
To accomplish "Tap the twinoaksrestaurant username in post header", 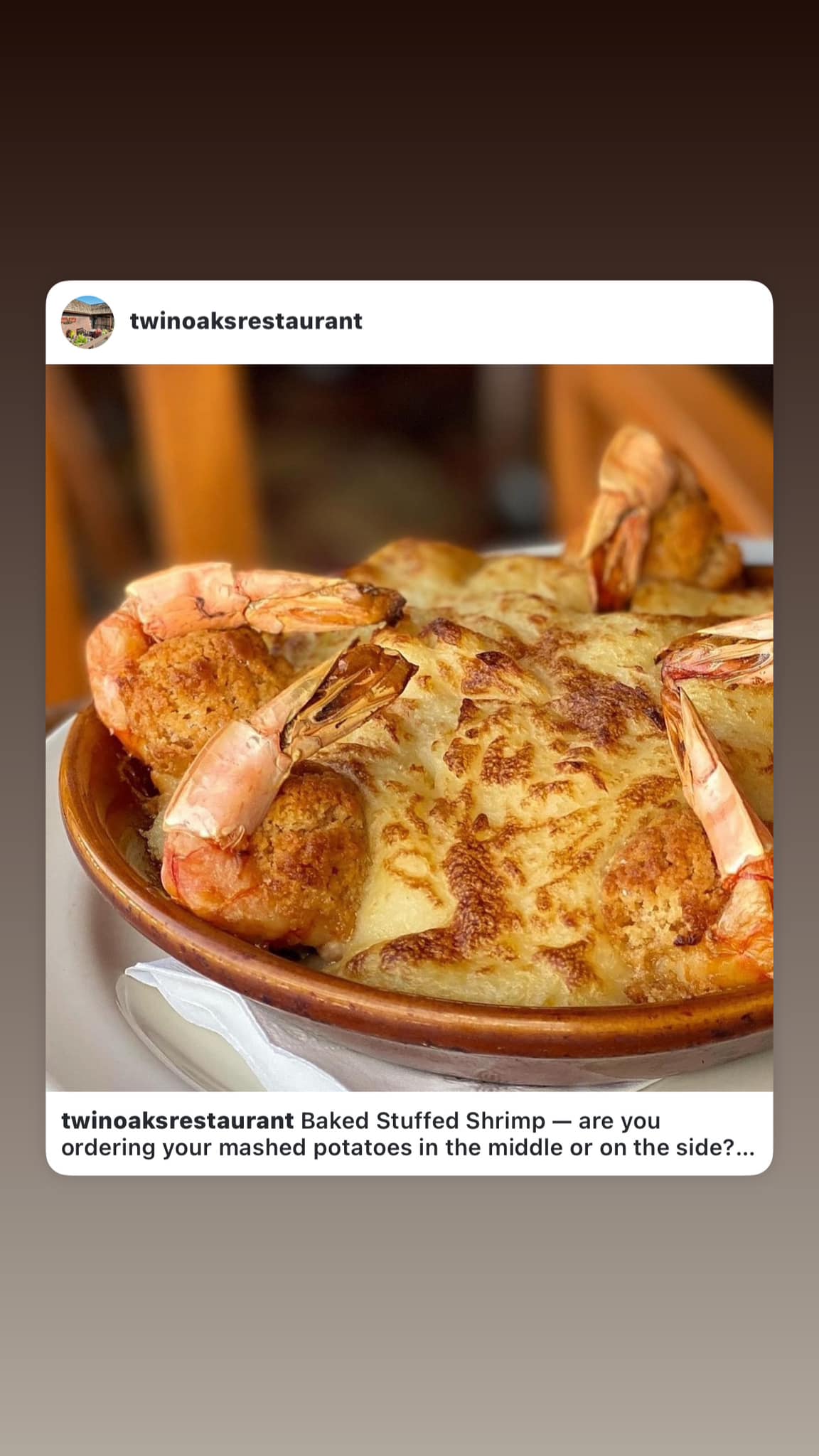I will pyautogui.click(x=246, y=321).
